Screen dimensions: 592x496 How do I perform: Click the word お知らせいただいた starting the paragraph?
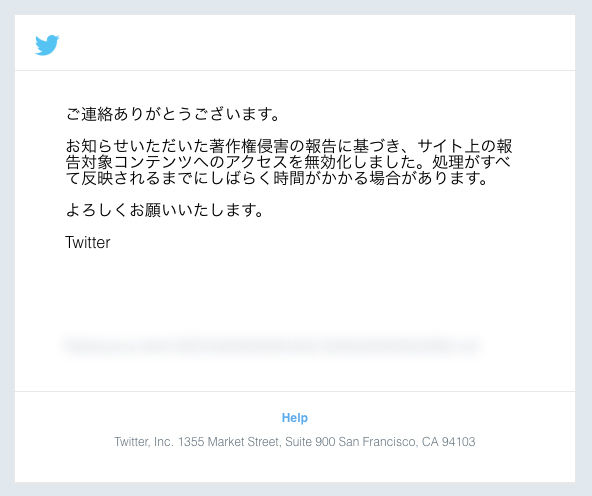click(137, 146)
